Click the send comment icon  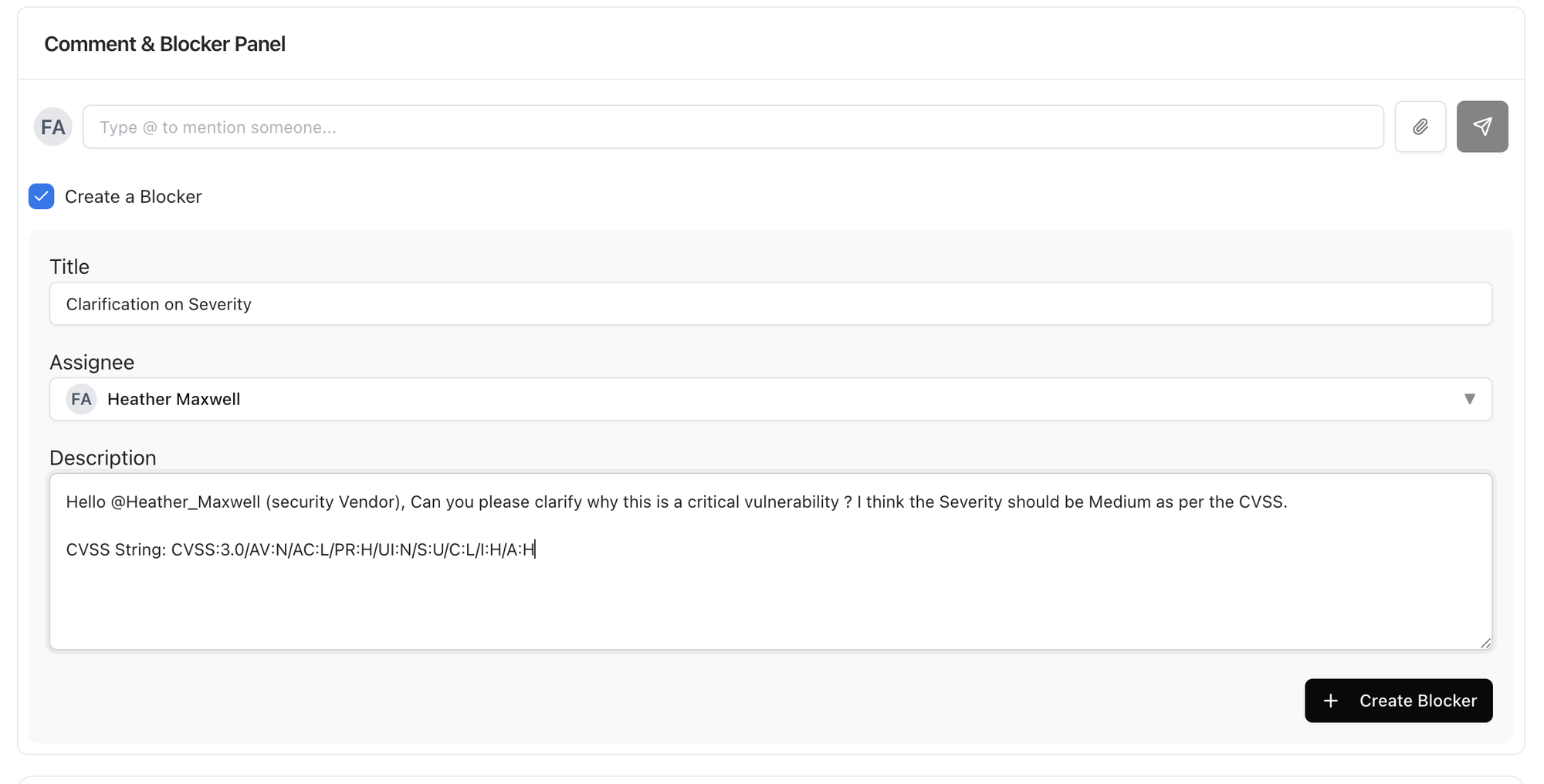[x=1481, y=126]
